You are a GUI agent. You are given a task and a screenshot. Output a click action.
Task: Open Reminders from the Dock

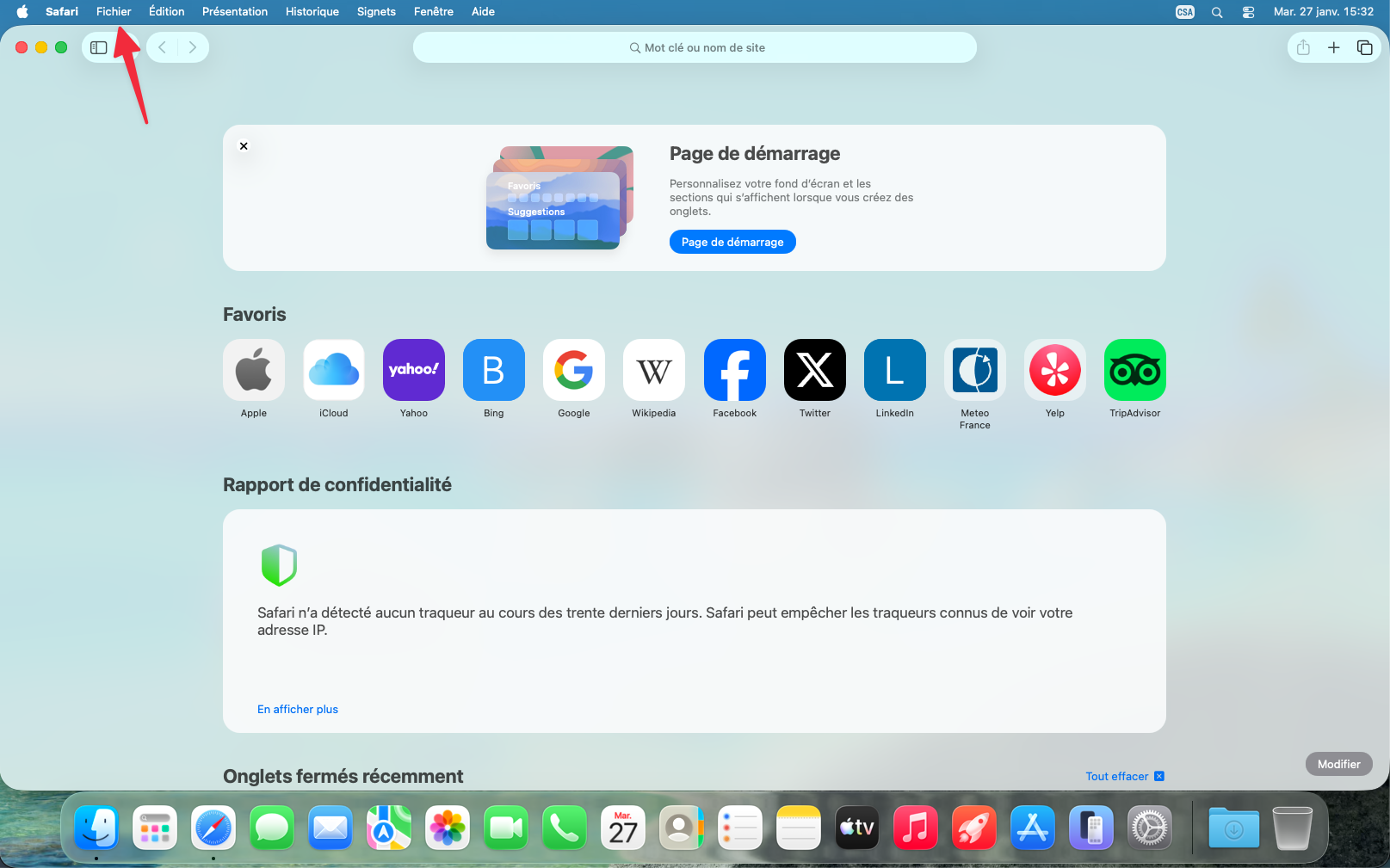(740, 828)
